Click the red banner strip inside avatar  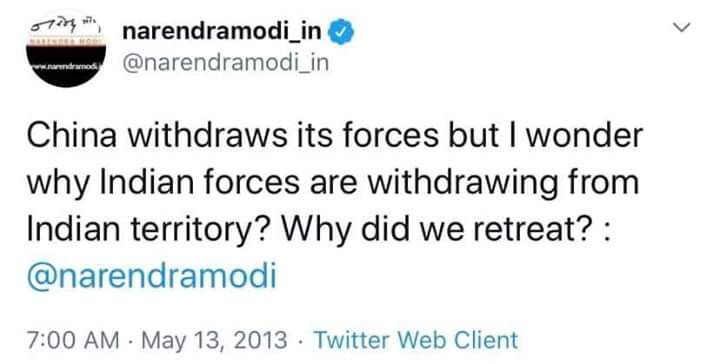point(67,41)
